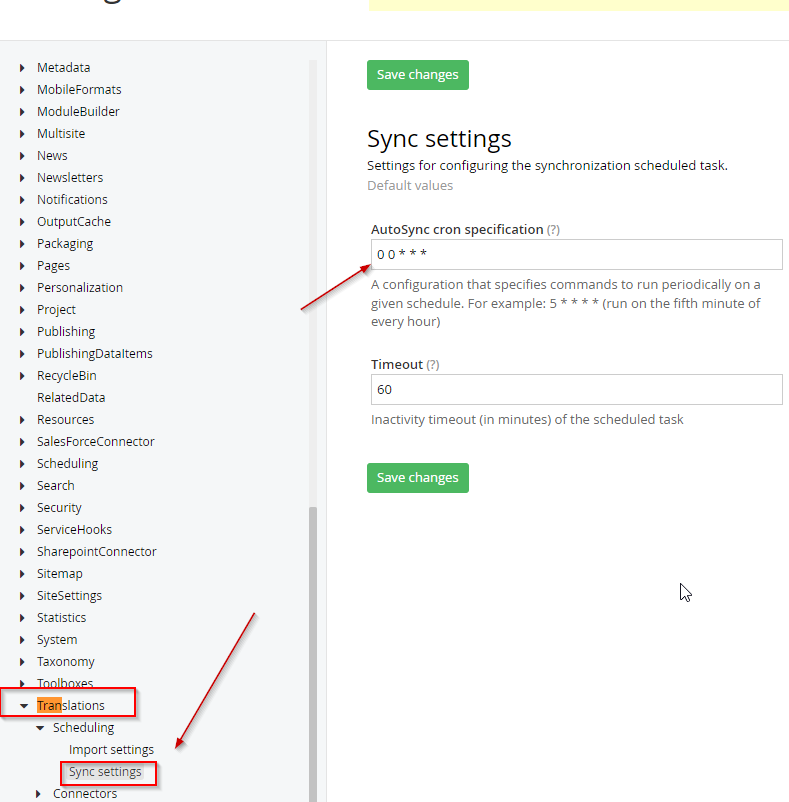Image resolution: width=789 pixels, height=802 pixels.
Task: Open the Search tree label
Action: coord(56,485)
